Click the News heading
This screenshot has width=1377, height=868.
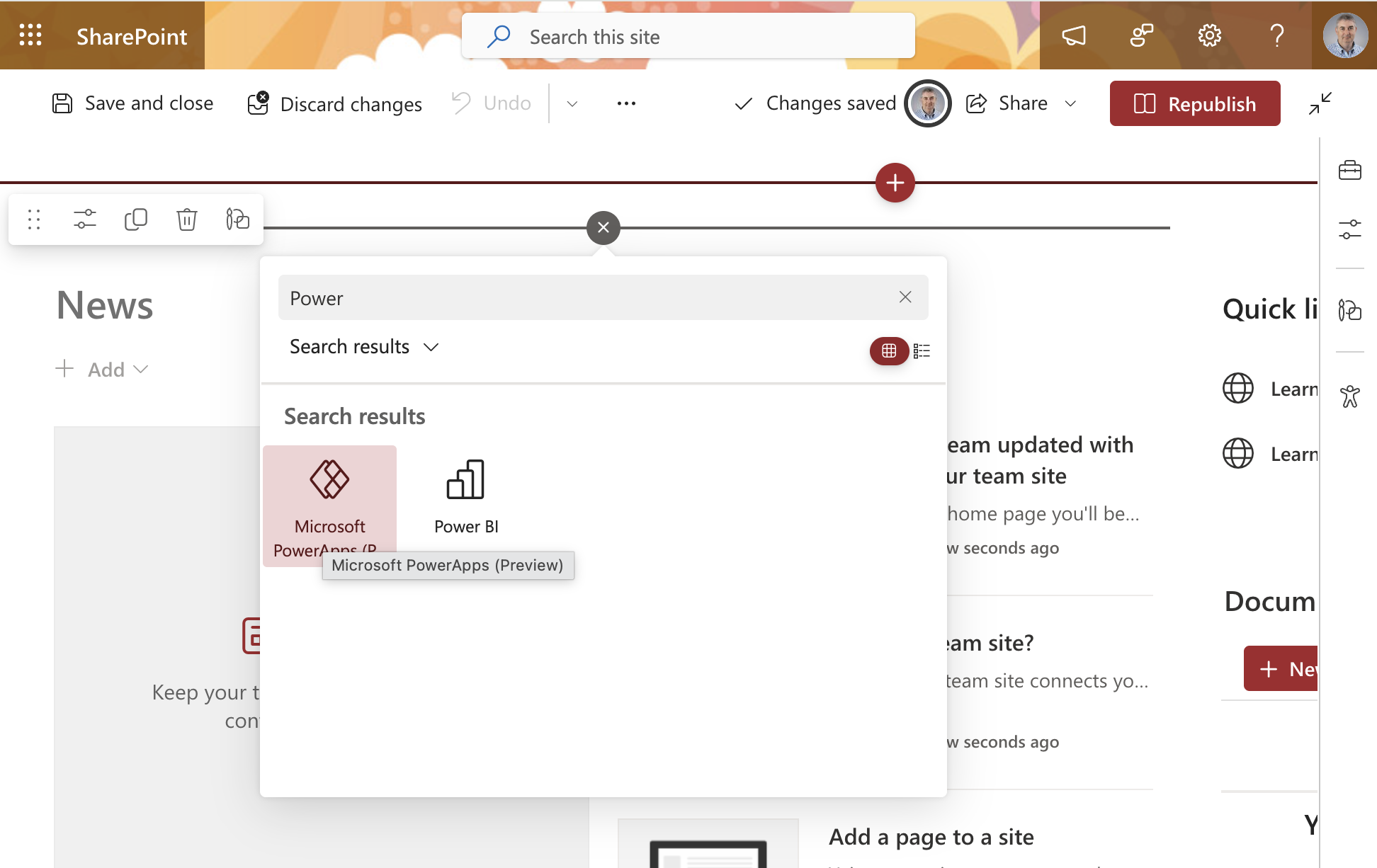coord(105,305)
